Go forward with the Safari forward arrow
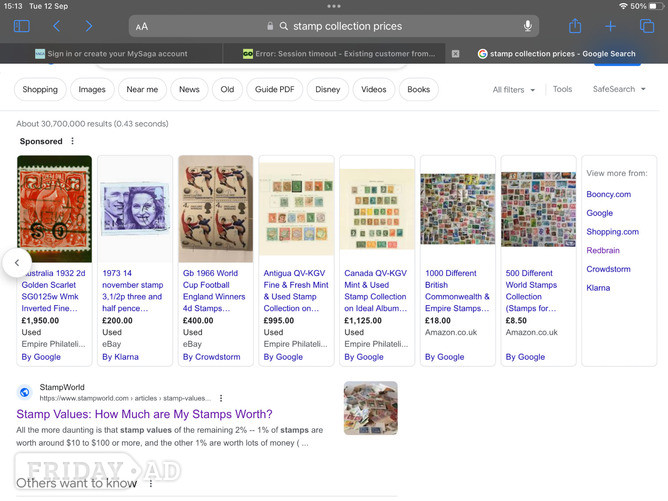Image resolution: width=668 pixels, height=501 pixels. click(x=89, y=26)
